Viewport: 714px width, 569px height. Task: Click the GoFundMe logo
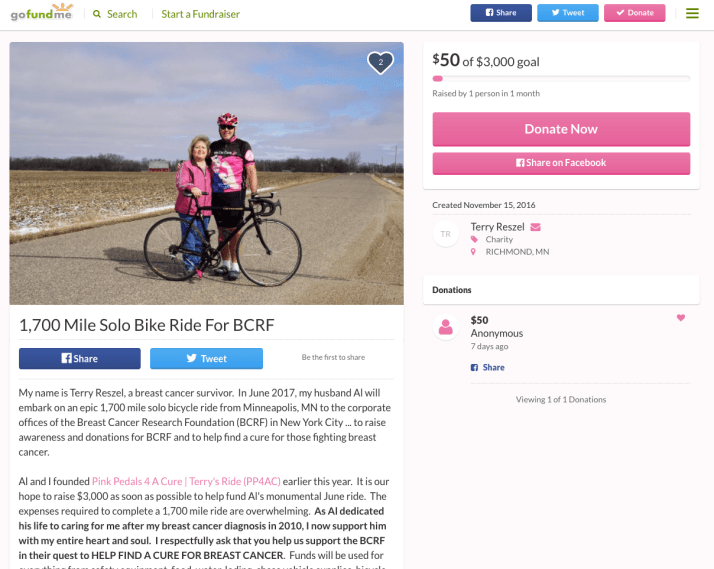tap(43, 13)
